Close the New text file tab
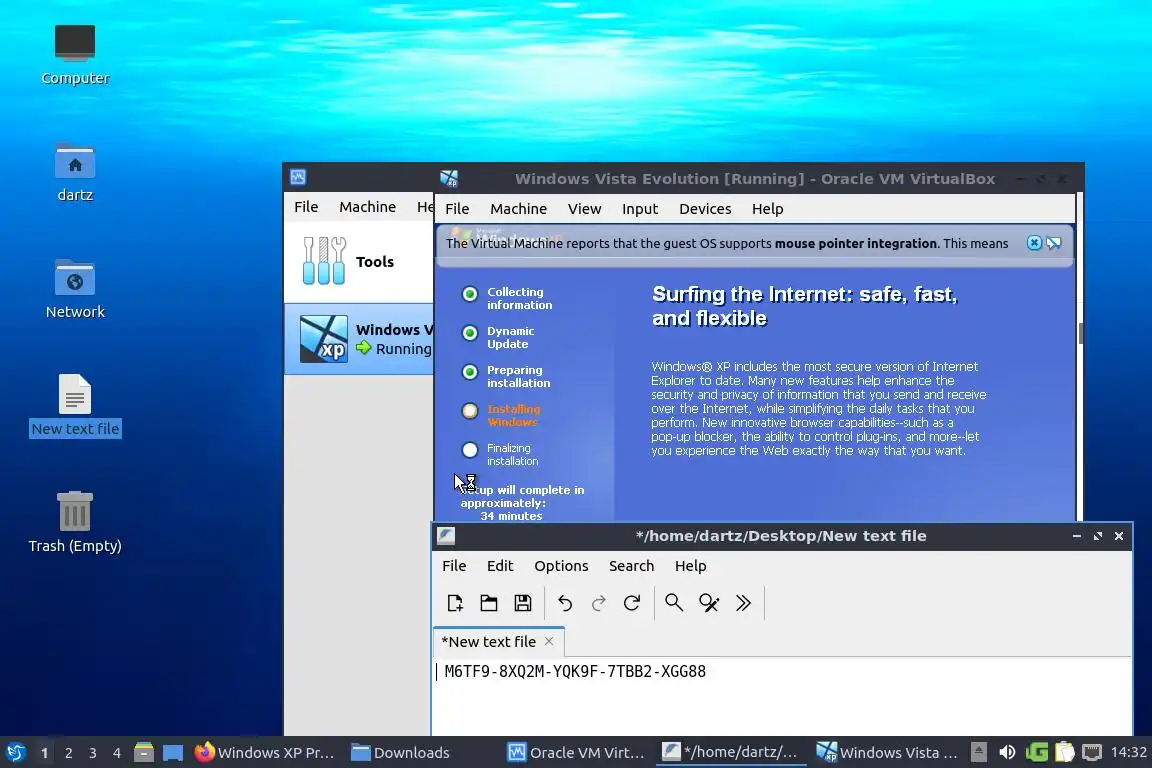 [549, 642]
